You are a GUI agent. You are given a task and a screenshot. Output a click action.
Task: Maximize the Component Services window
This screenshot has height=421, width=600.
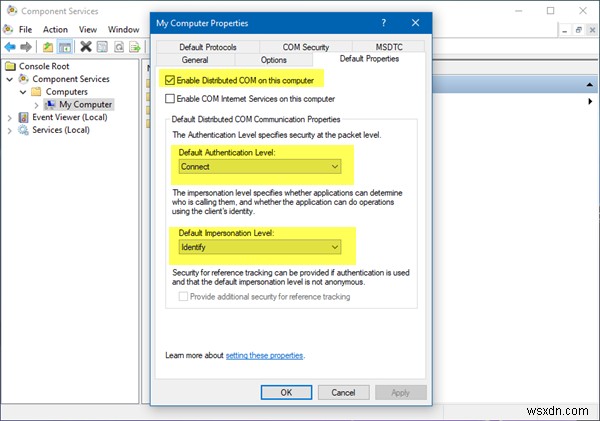550,11
